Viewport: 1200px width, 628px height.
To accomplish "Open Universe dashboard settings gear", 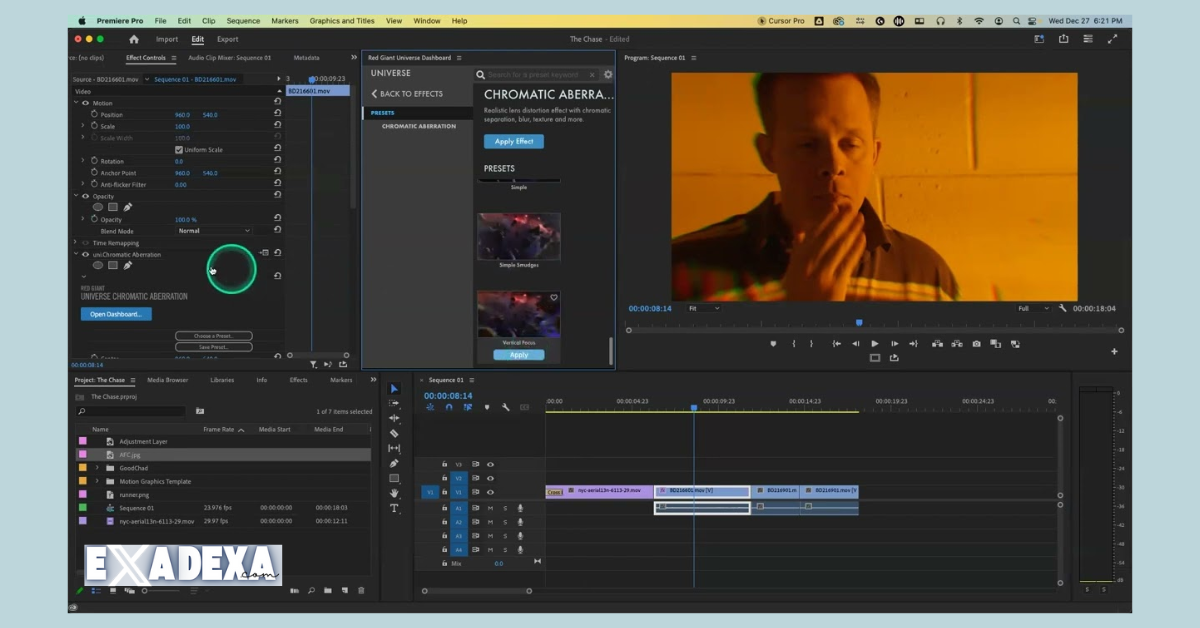I will [608, 75].
